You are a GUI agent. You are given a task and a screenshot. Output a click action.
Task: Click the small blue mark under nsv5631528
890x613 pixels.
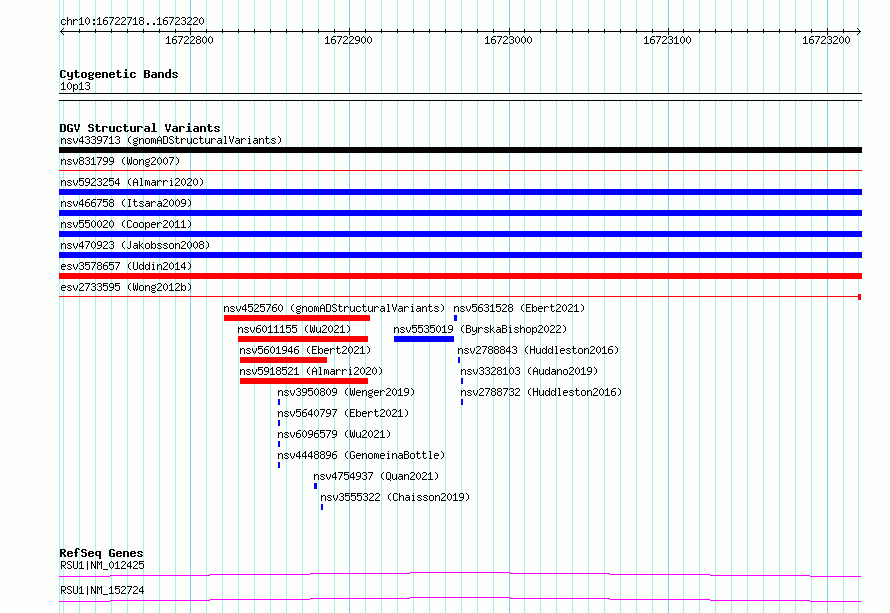click(x=455, y=318)
